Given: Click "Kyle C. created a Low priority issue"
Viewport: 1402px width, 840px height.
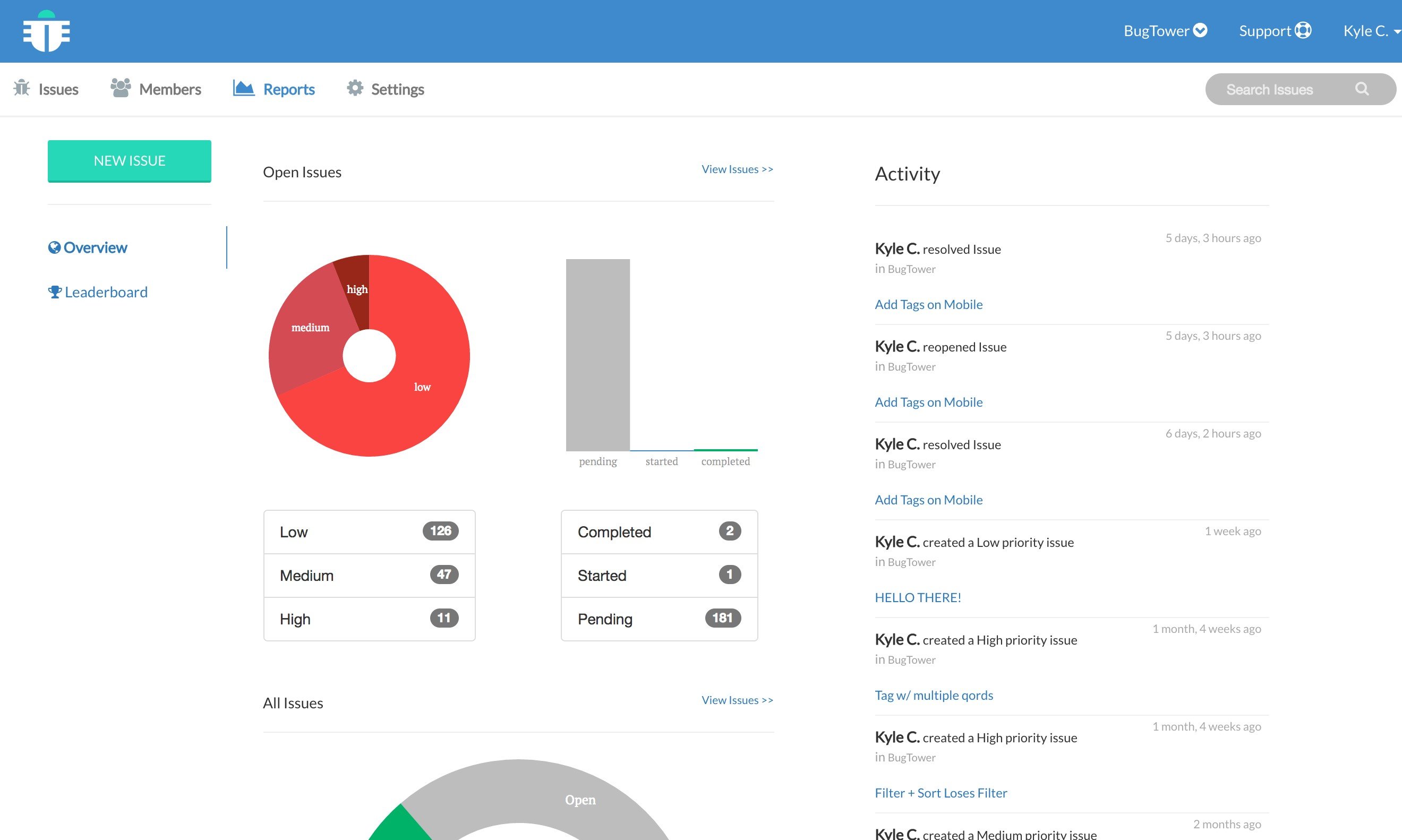Looking at the screenshot, I should coord(974,542).
